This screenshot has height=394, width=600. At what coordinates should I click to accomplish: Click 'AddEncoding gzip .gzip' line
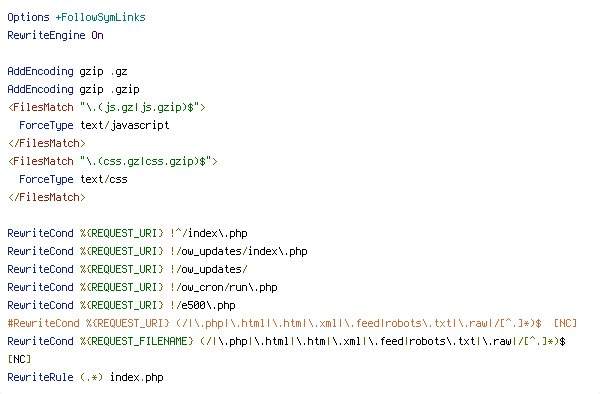point(73,89)
